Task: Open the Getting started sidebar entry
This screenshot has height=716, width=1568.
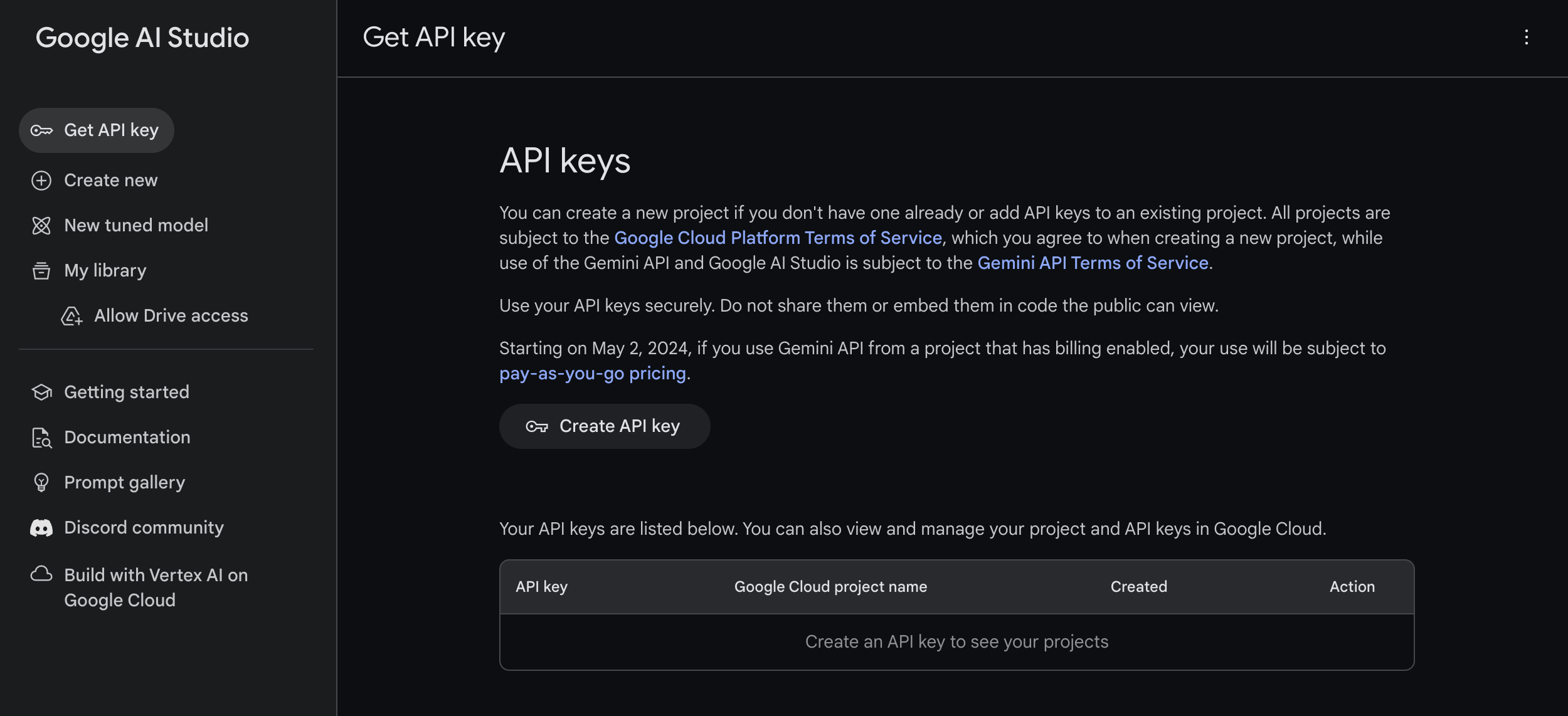Action: (x=127, y=392)
